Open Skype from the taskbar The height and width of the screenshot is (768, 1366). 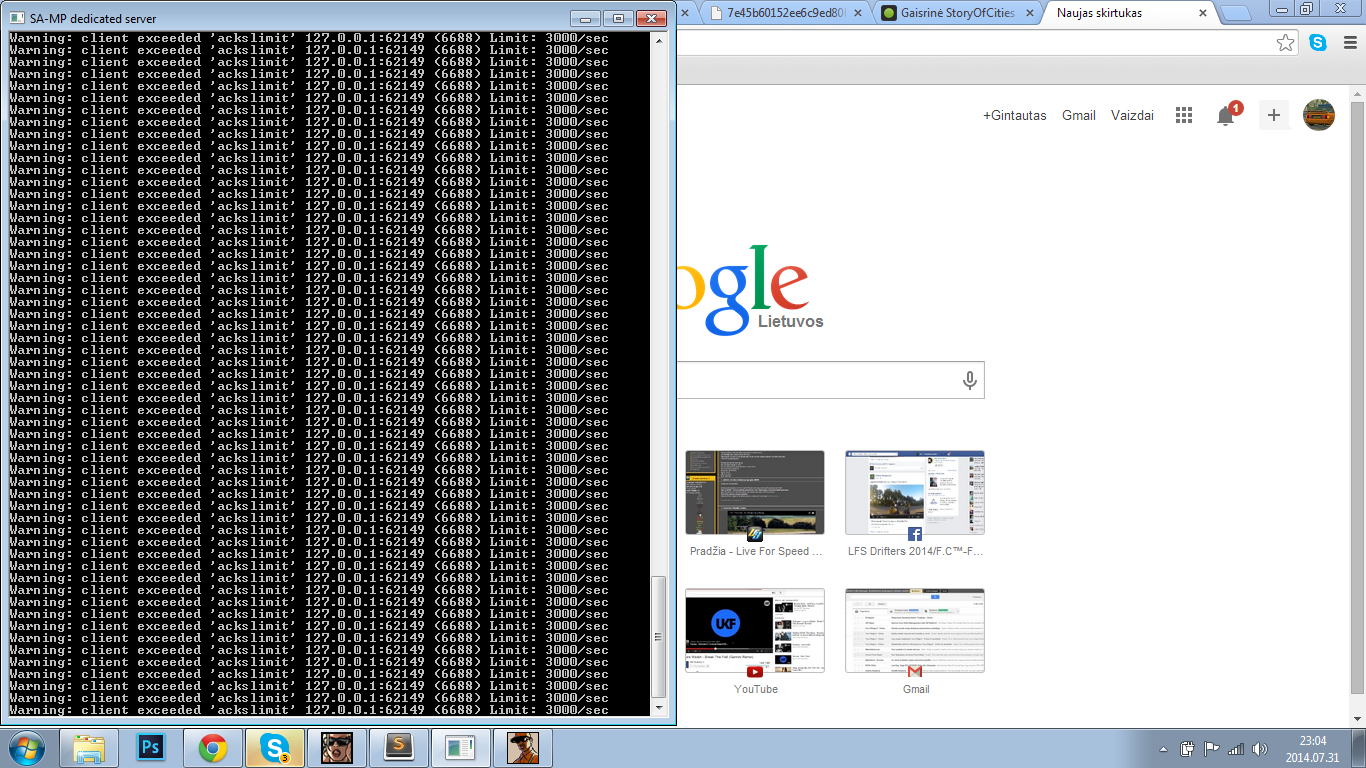[x=275, y=747]
